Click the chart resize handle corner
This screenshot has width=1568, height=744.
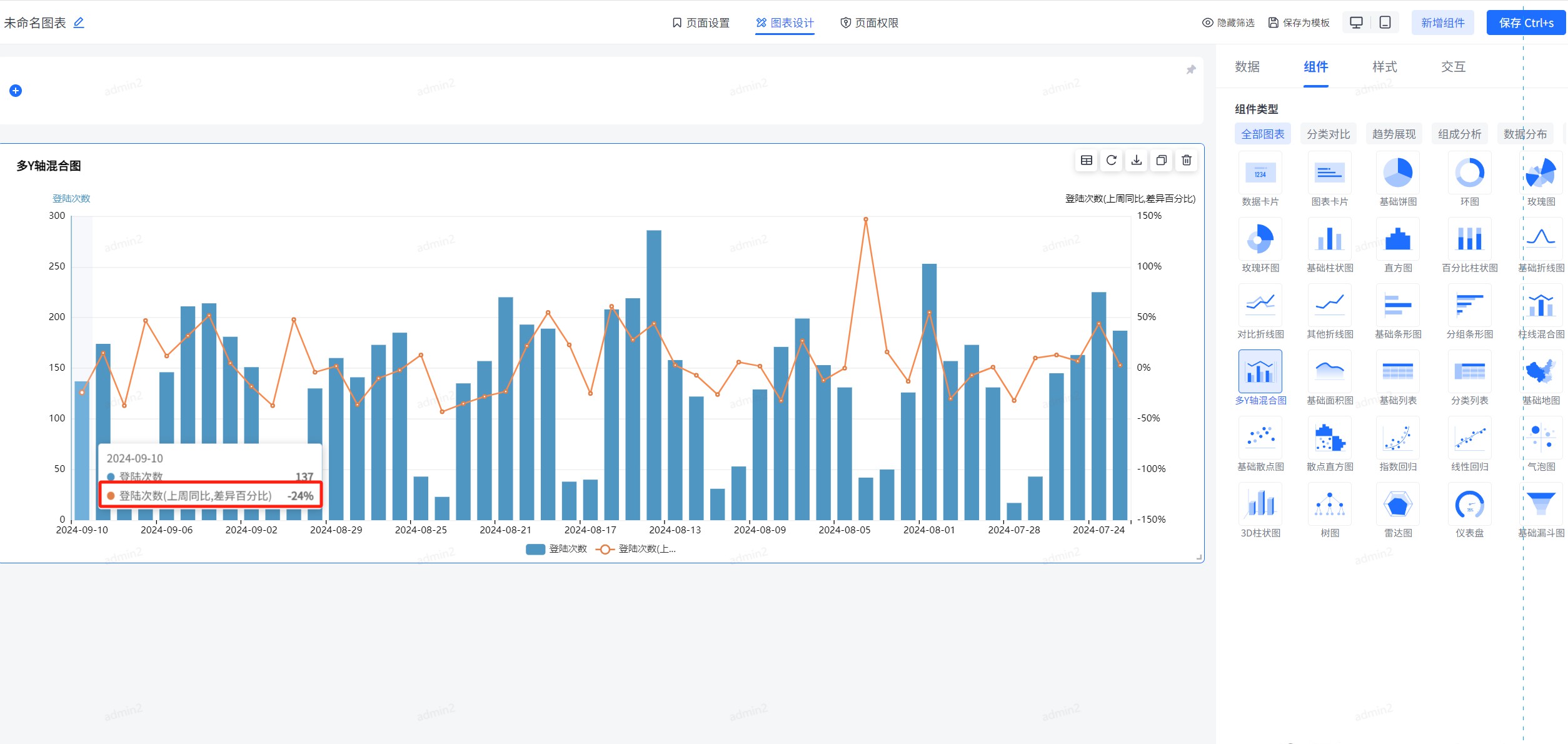1199,557
